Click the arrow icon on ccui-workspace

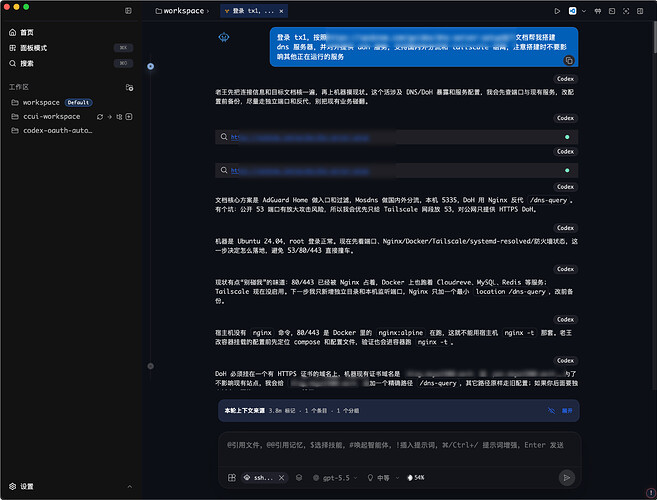tap(109, 117)
